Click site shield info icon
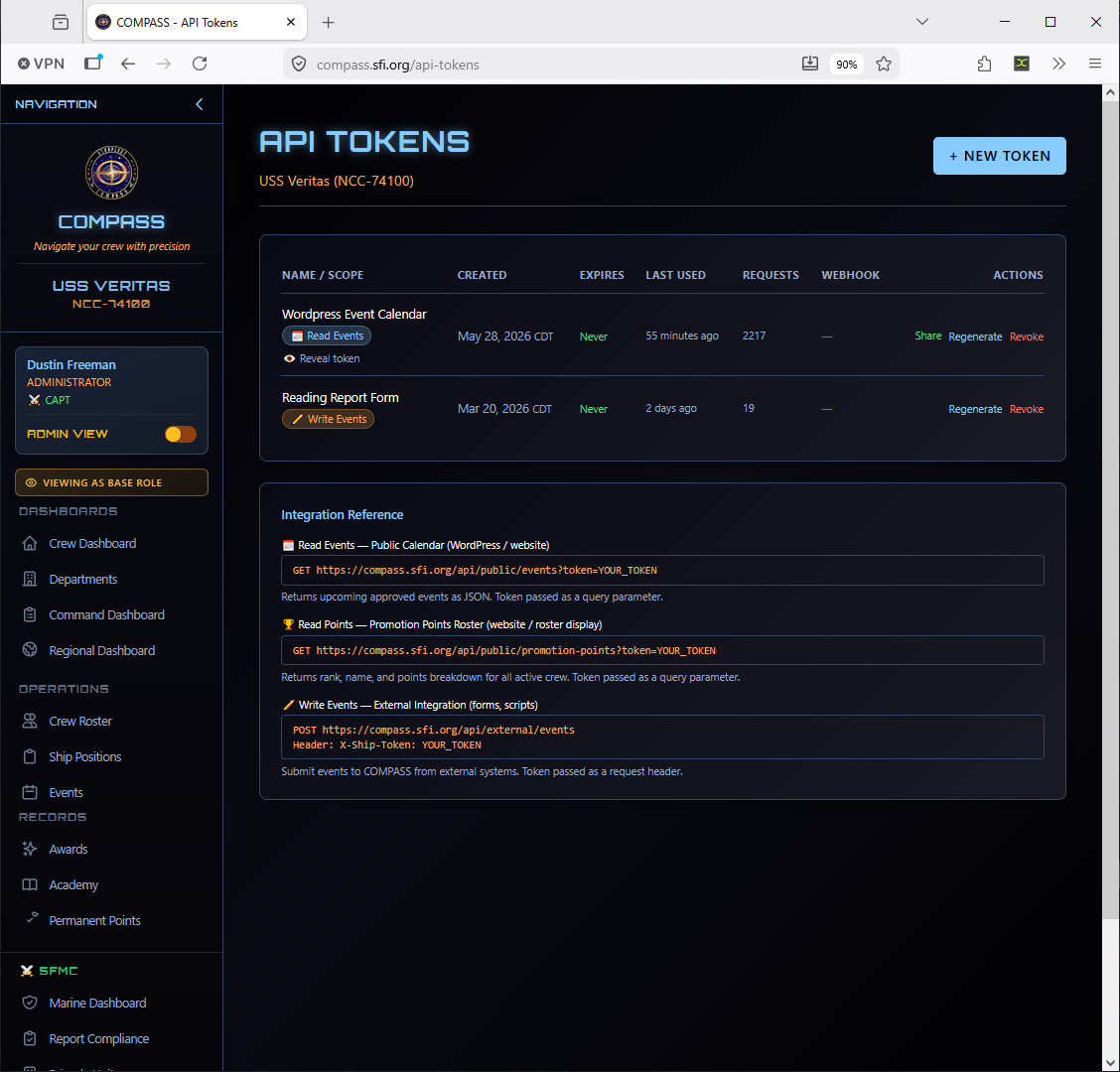The height and width of the screenshot is (1072, 1120). click(x=299, y=65)
